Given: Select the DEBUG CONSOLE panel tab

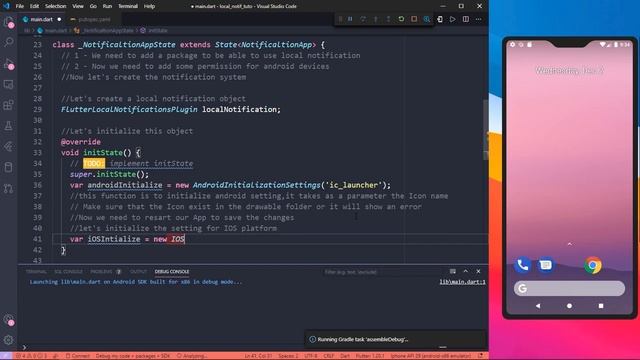Looking at the screenshot, I should point(172,272).
